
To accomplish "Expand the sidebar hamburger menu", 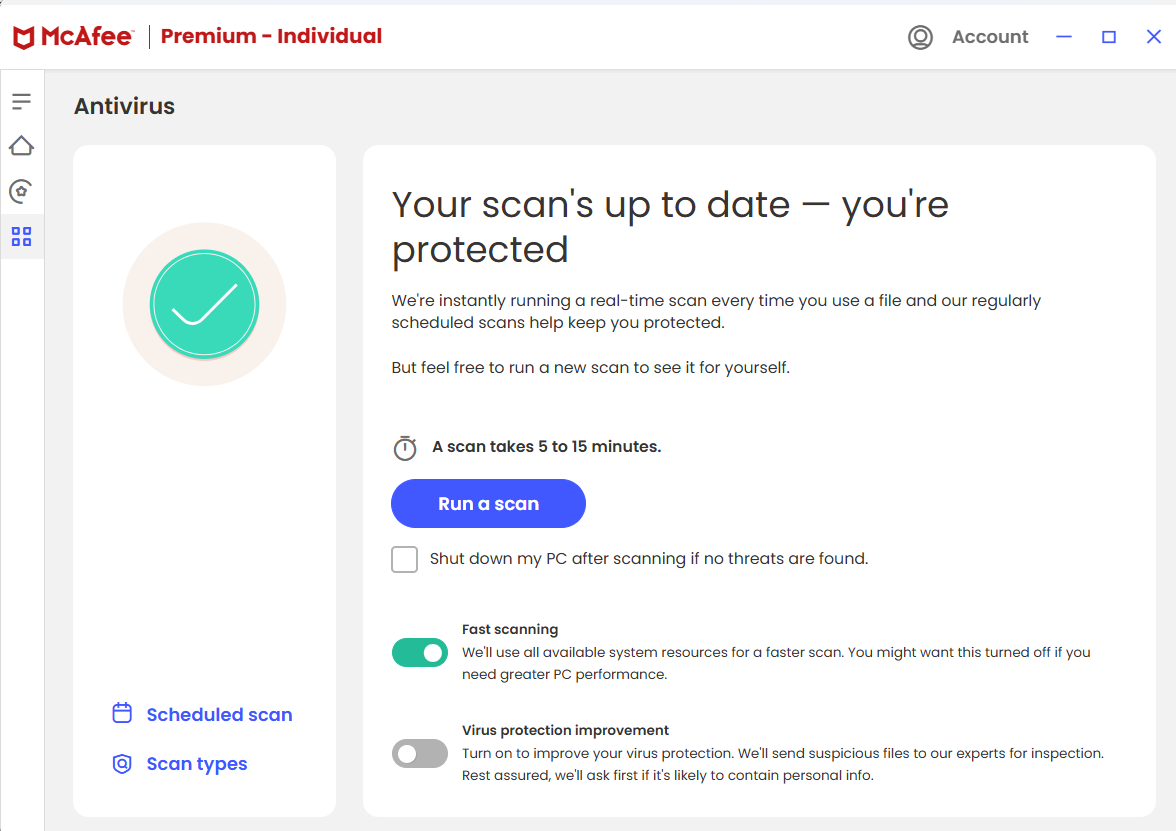I will point(21,101).
